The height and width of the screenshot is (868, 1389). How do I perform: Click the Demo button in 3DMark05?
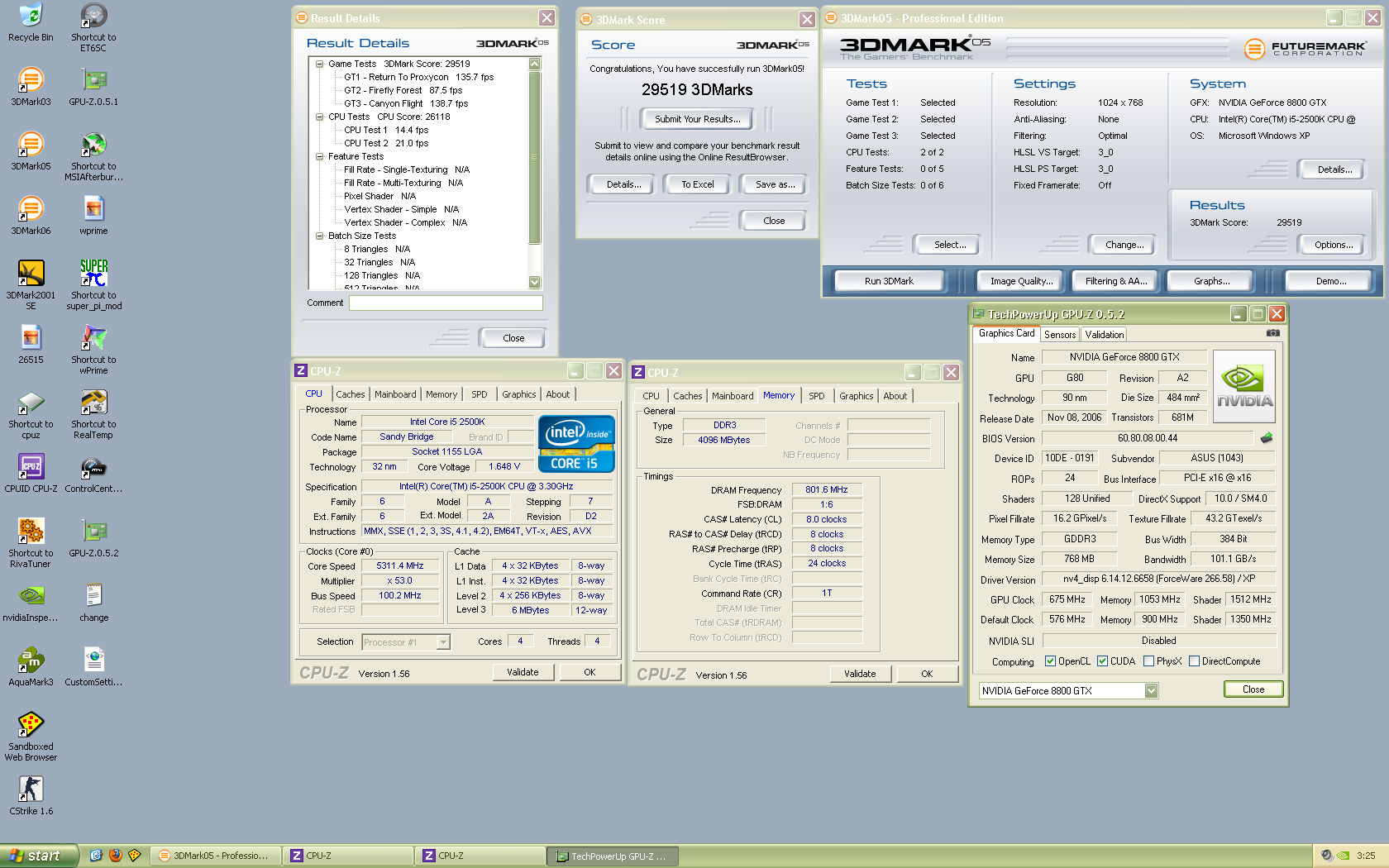tap(1330, 281)
